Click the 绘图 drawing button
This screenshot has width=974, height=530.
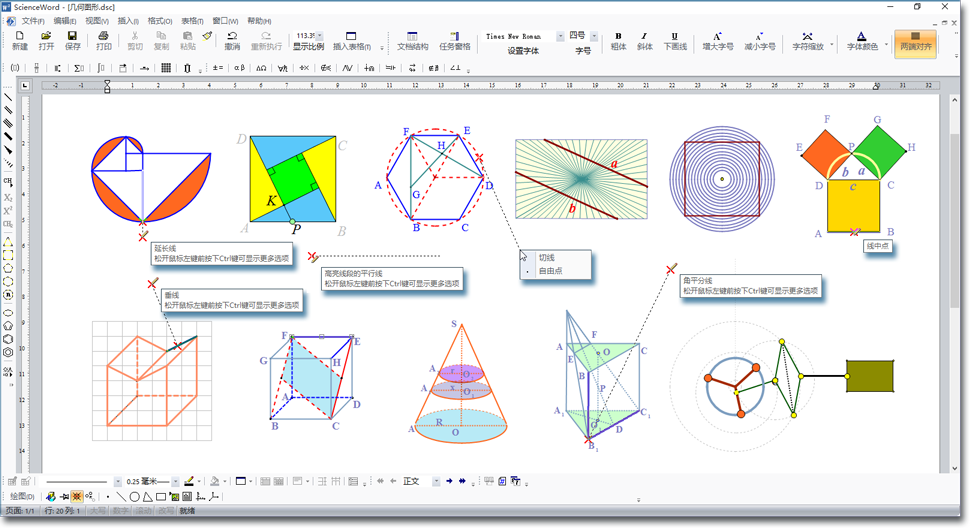coord(22,496)
